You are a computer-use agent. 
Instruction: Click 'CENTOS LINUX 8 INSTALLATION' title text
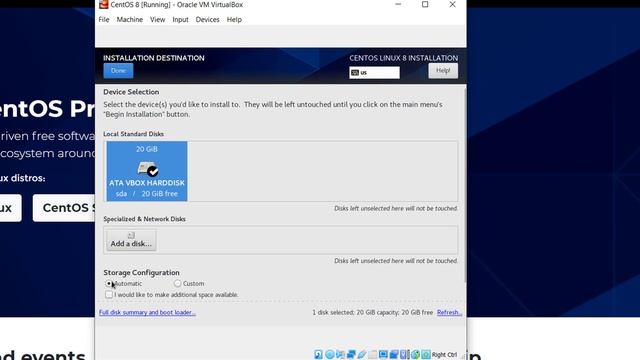pyautogui.click(x=404, y=58)
